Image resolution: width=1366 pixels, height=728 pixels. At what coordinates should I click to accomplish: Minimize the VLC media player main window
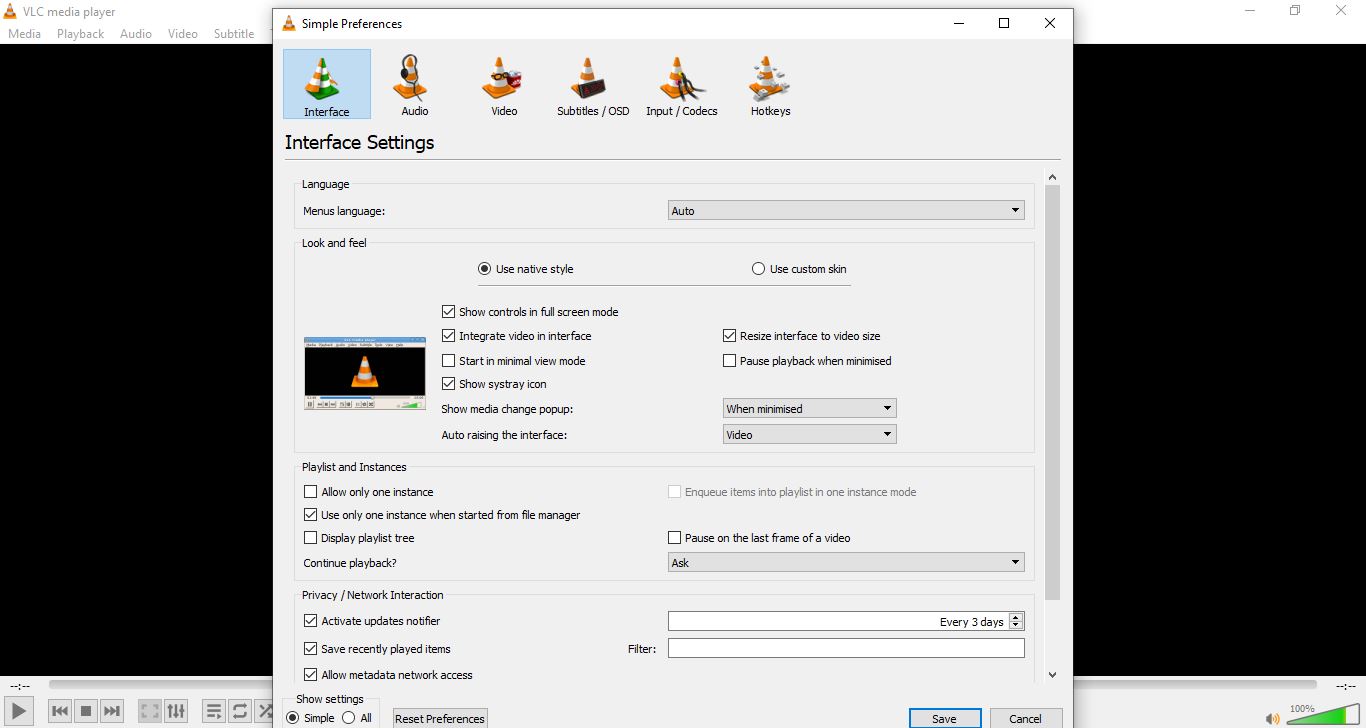1250,10
